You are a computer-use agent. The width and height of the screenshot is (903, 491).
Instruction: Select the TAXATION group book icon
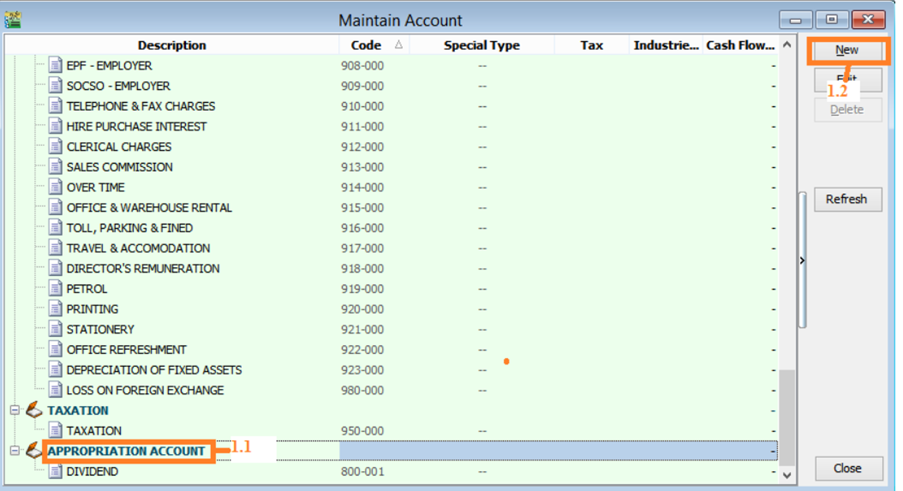pos(34,410)
